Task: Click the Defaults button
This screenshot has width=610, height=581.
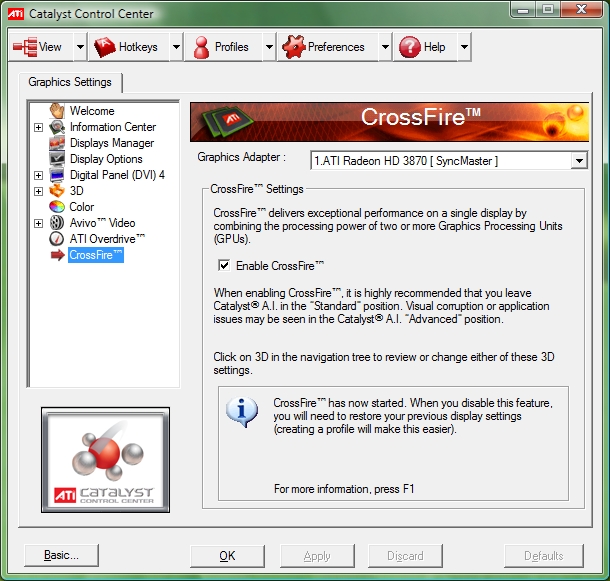Action: pyautogui.click(x=543, y=556)
